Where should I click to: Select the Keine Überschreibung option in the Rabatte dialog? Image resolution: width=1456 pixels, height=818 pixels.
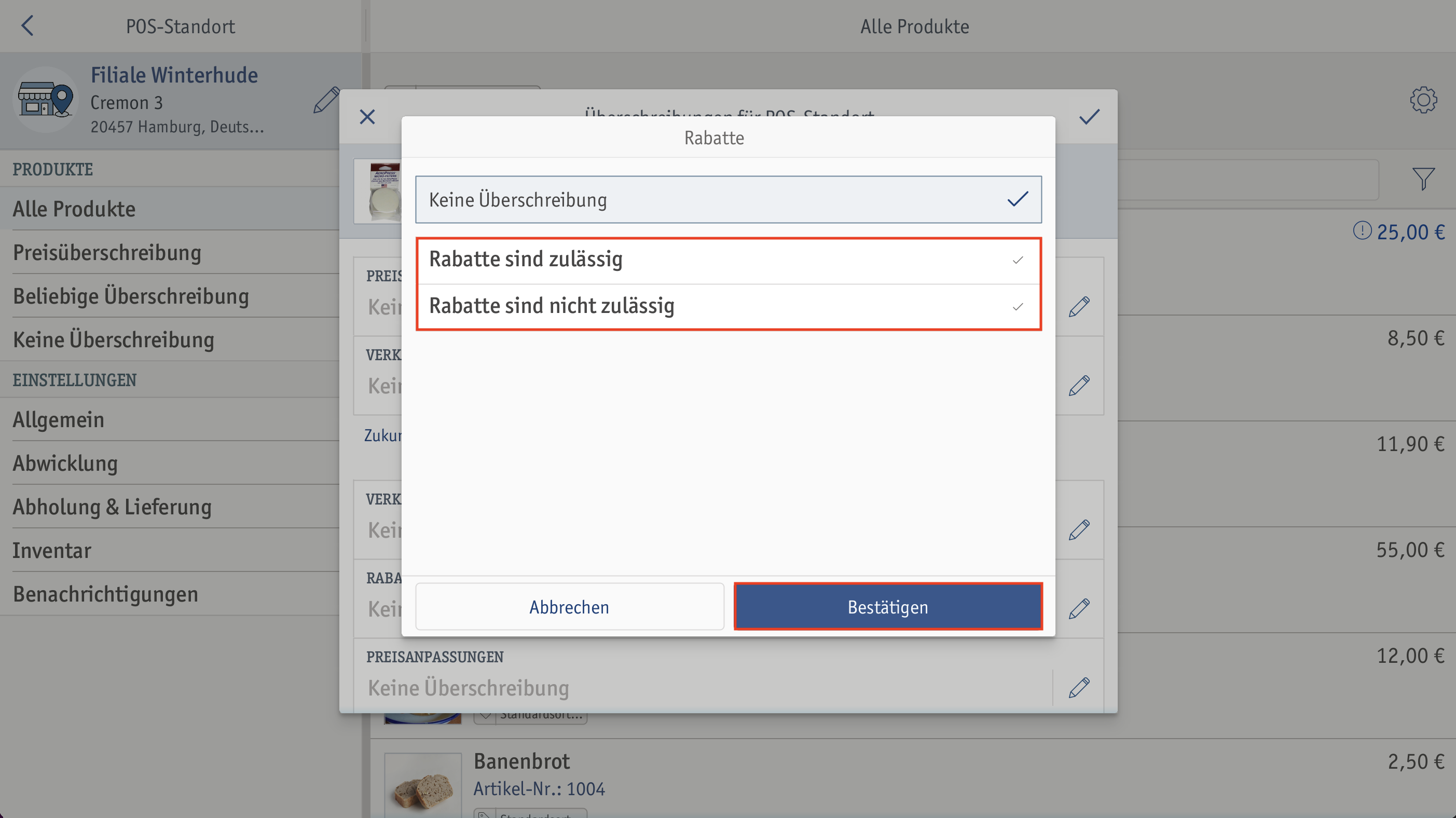(728, 199)
